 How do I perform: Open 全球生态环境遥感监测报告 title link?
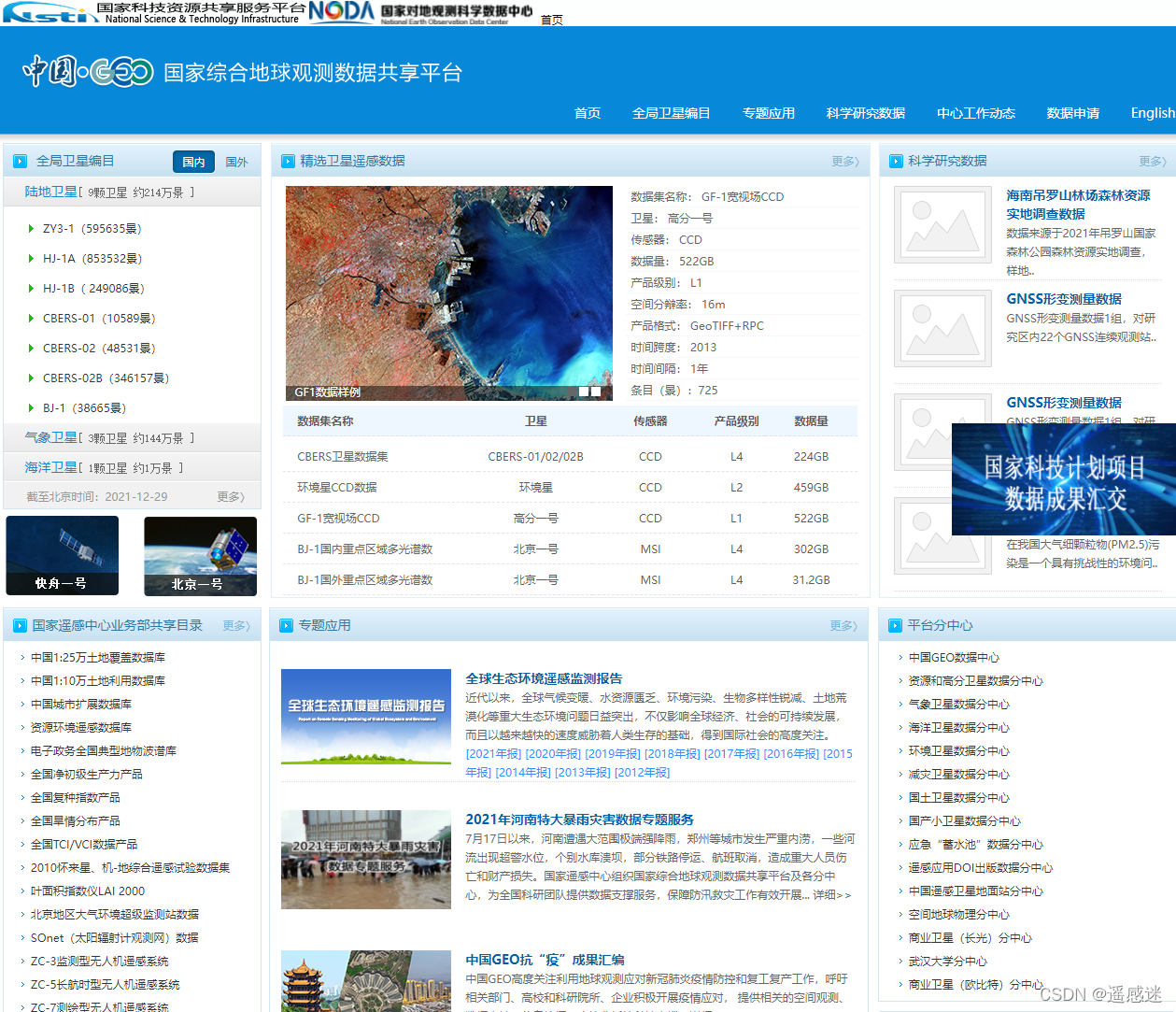(x=544, y=678)
